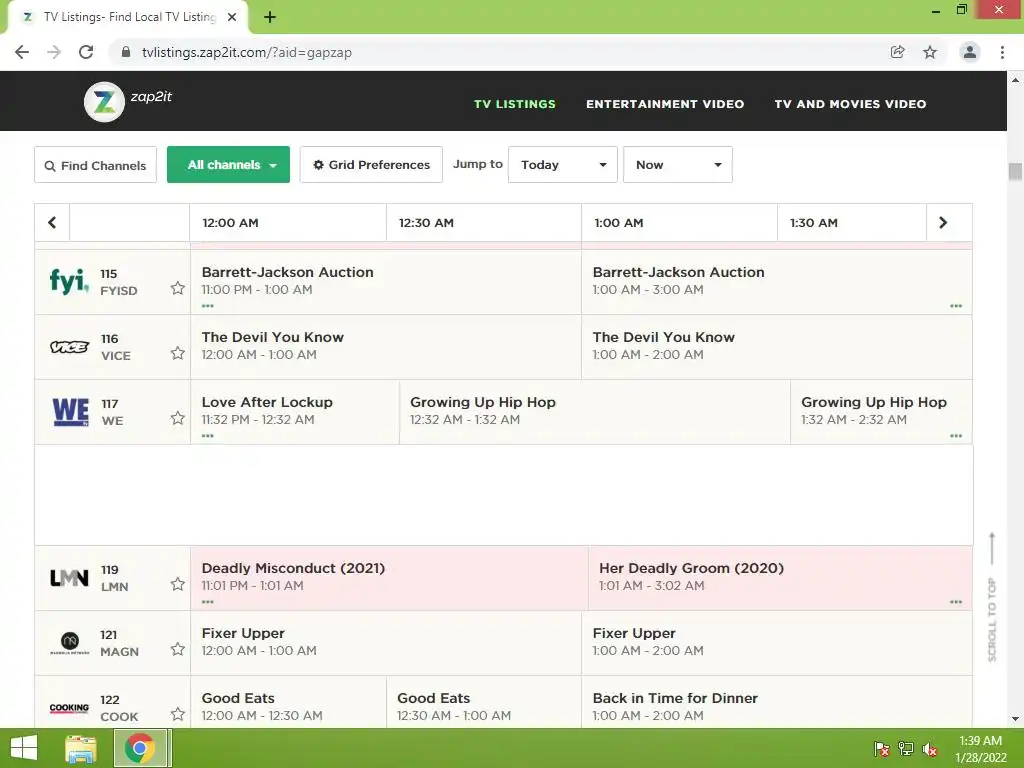Viewport: 1024px width, 768px height.
Task: Open the Now time dropdown
Action: (x=678, y=165)
